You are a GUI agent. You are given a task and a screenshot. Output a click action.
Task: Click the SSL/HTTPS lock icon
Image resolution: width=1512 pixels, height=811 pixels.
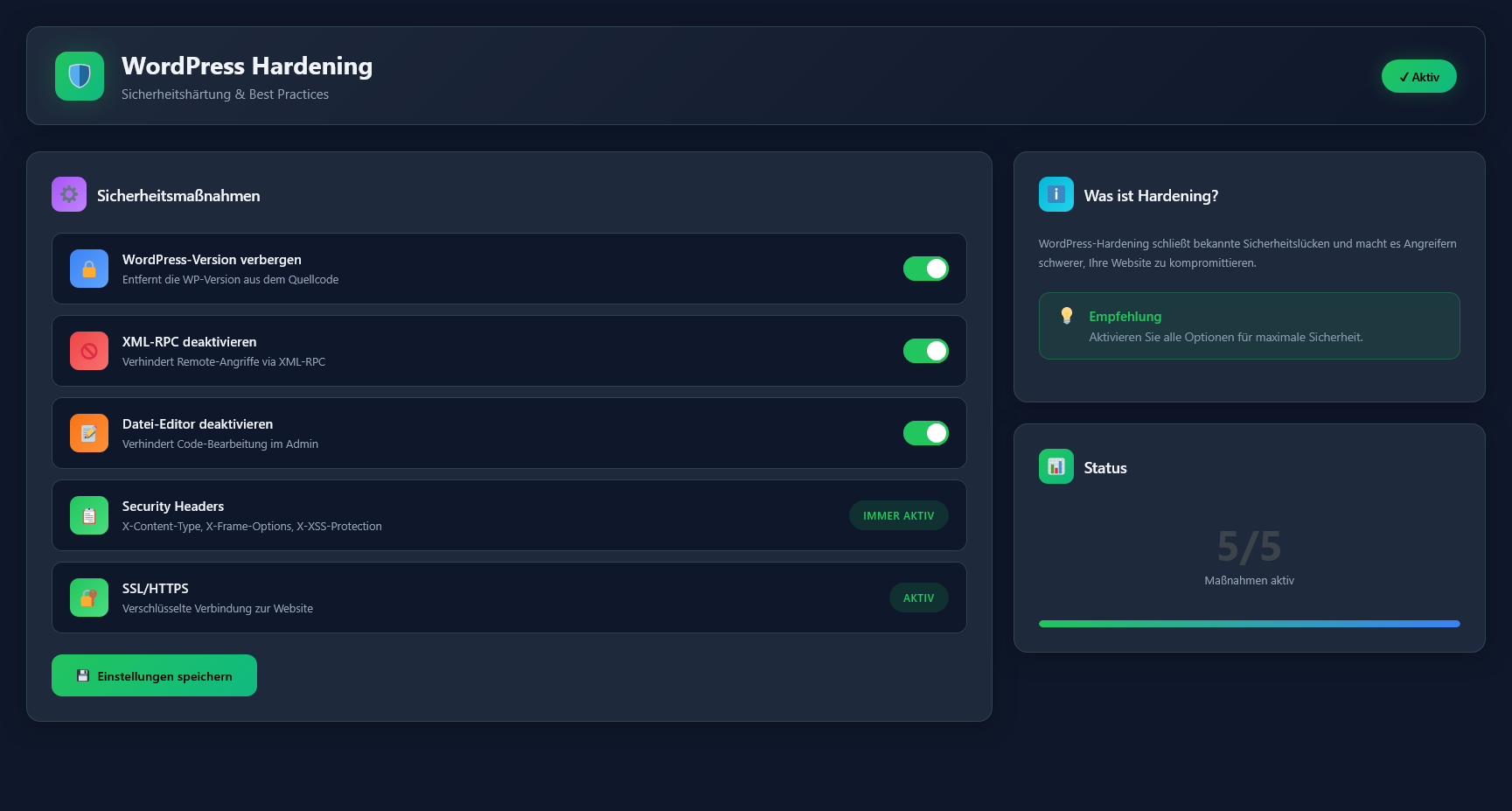89,598
